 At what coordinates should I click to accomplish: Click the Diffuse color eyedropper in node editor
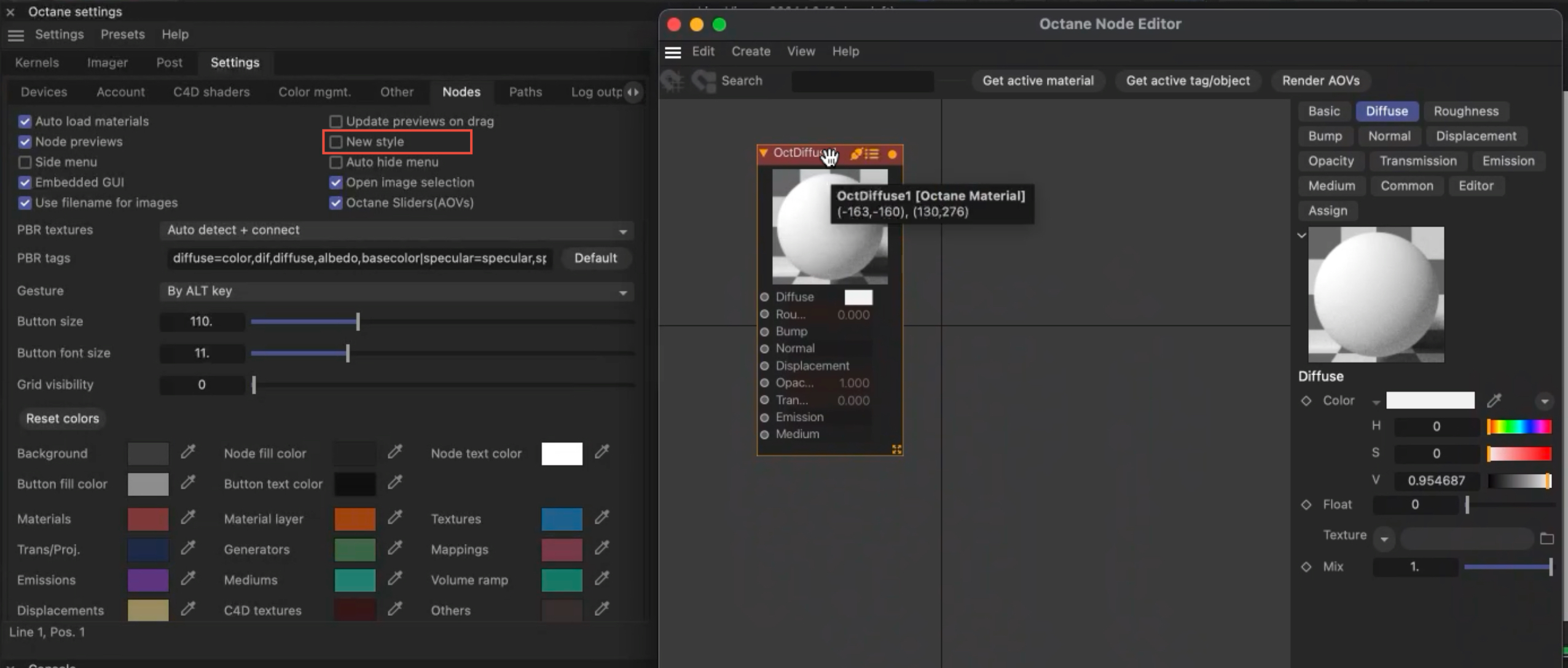pos(1494,401)
